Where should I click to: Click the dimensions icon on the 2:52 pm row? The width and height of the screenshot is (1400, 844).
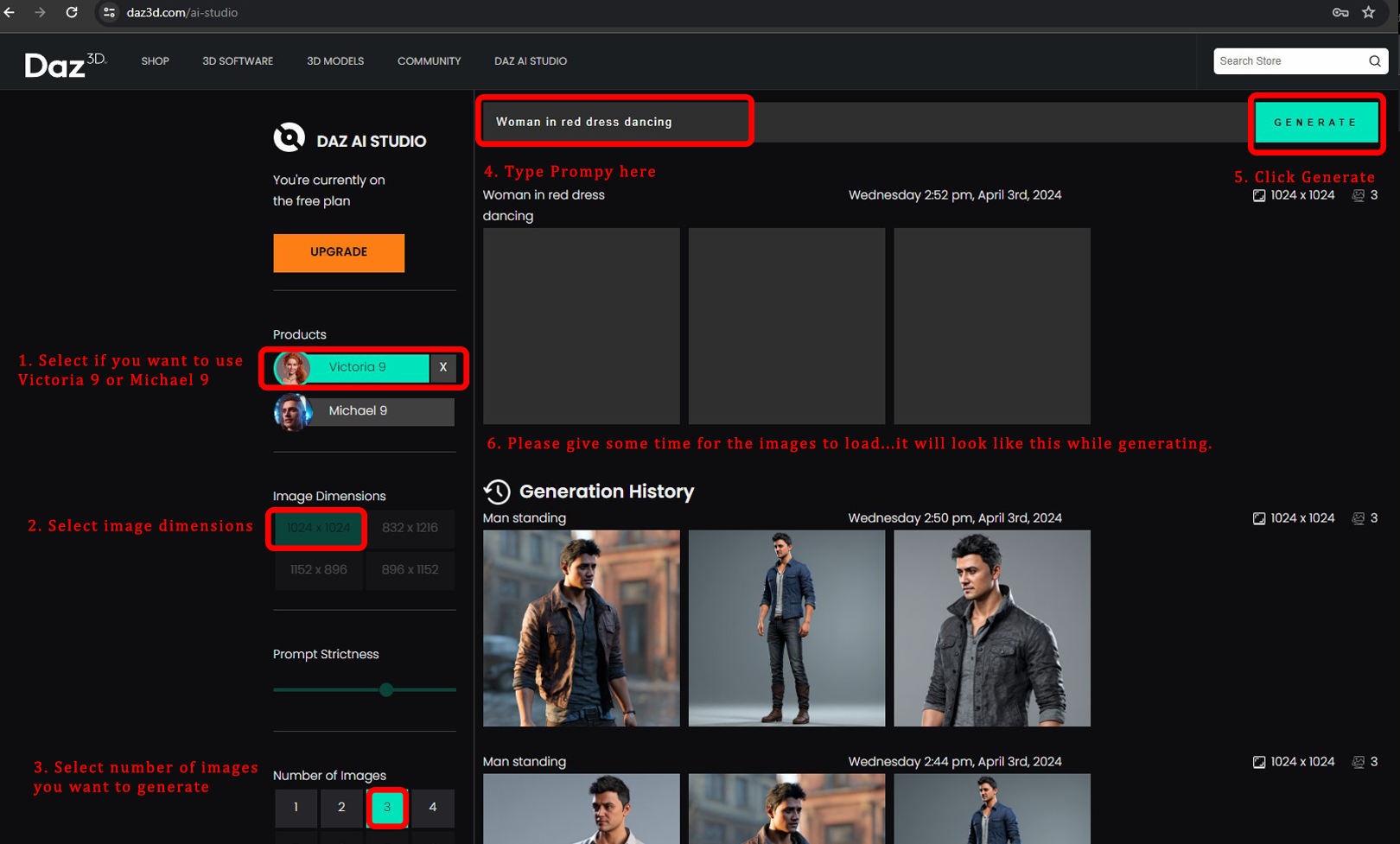(1259, 195)
